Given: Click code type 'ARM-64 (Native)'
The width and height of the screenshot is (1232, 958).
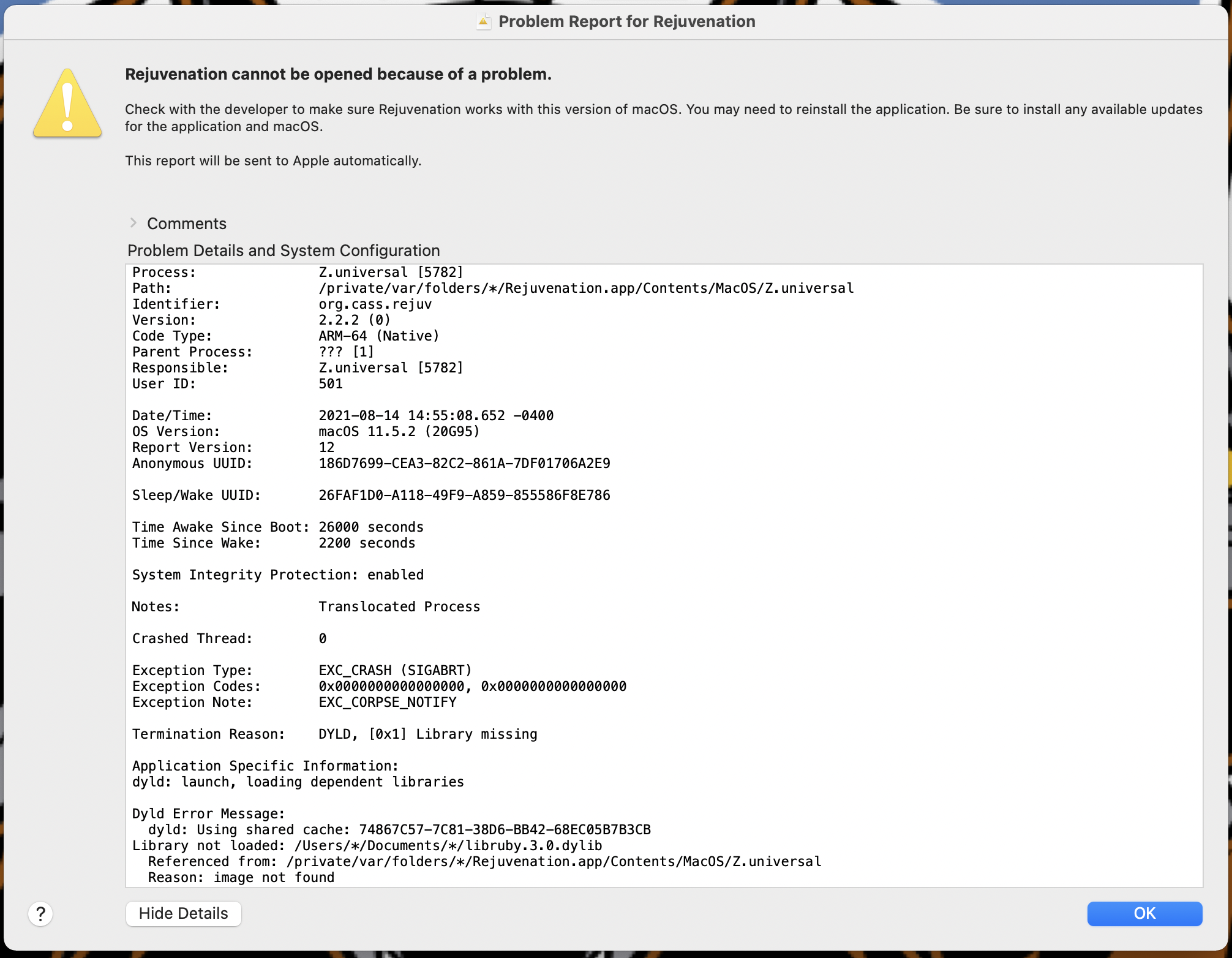Looking at the screenshot, I should pos(379,336).
